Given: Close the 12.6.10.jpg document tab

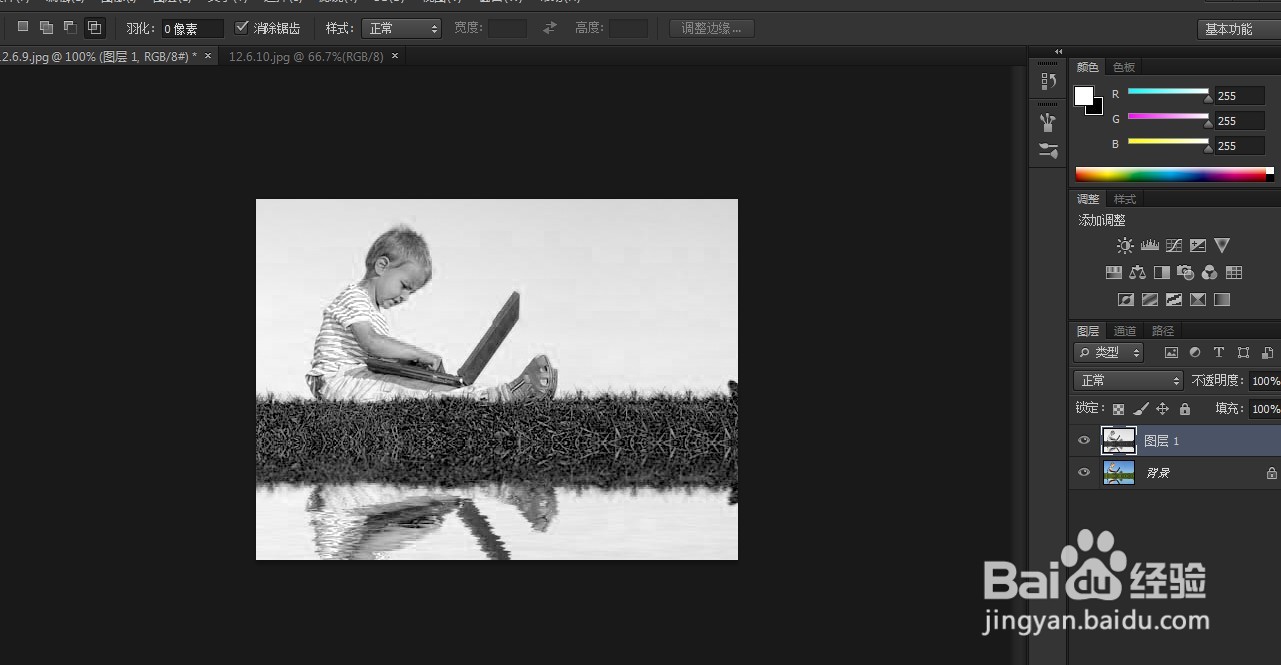Looking at the screenshot, I should 395,56.
